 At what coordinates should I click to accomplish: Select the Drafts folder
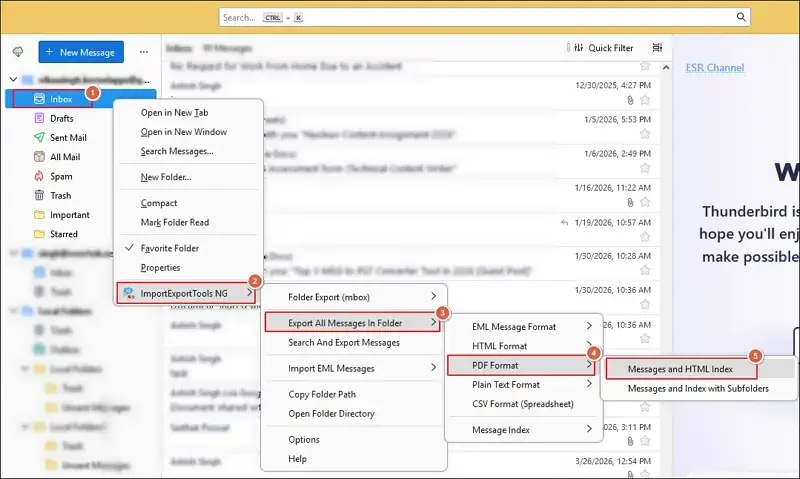pyautogui.click(x=61, y=118)
